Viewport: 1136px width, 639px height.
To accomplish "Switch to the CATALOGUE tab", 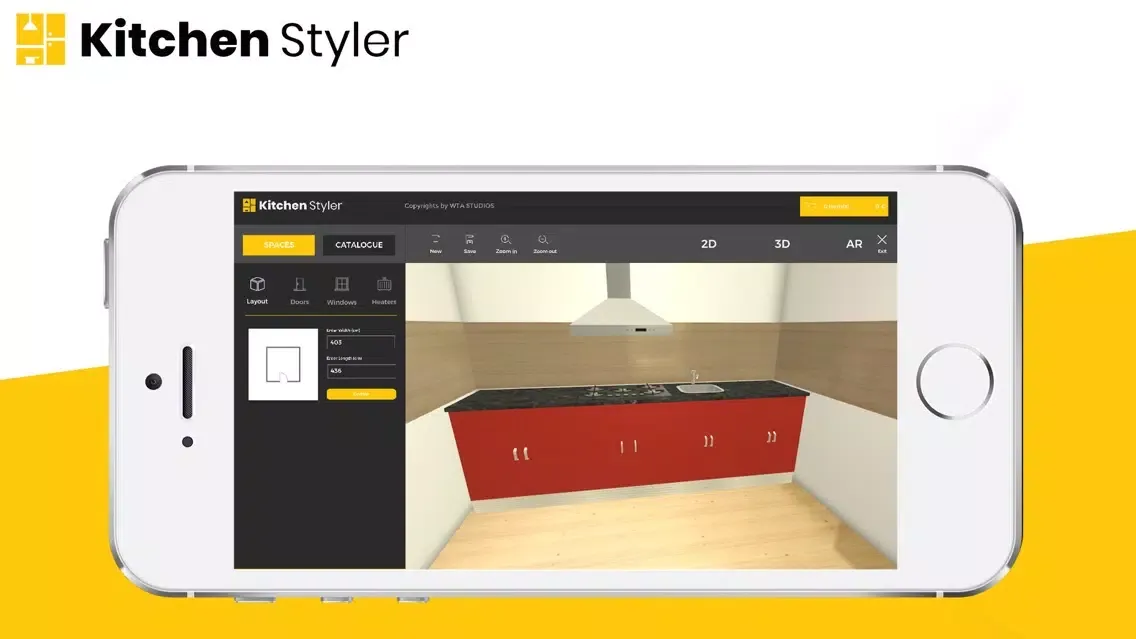I will (x=359, y=245).
